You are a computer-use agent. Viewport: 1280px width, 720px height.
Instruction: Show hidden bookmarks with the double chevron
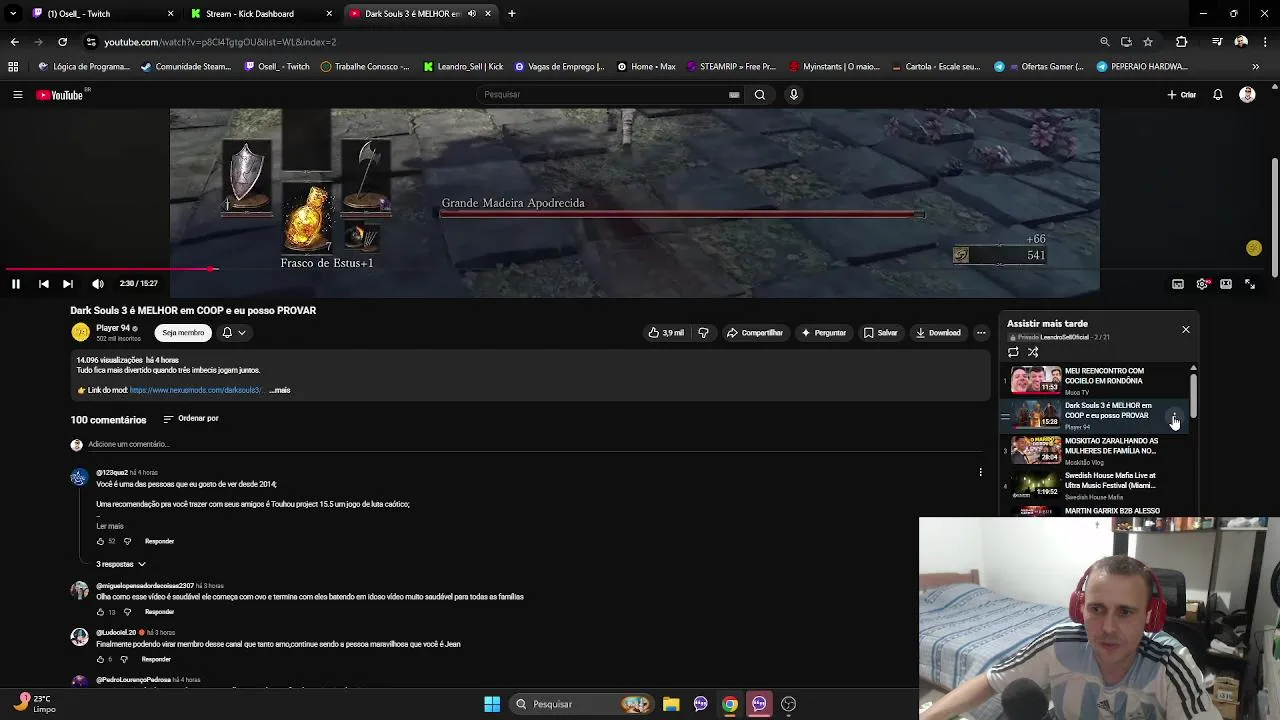pos(1255,67)
